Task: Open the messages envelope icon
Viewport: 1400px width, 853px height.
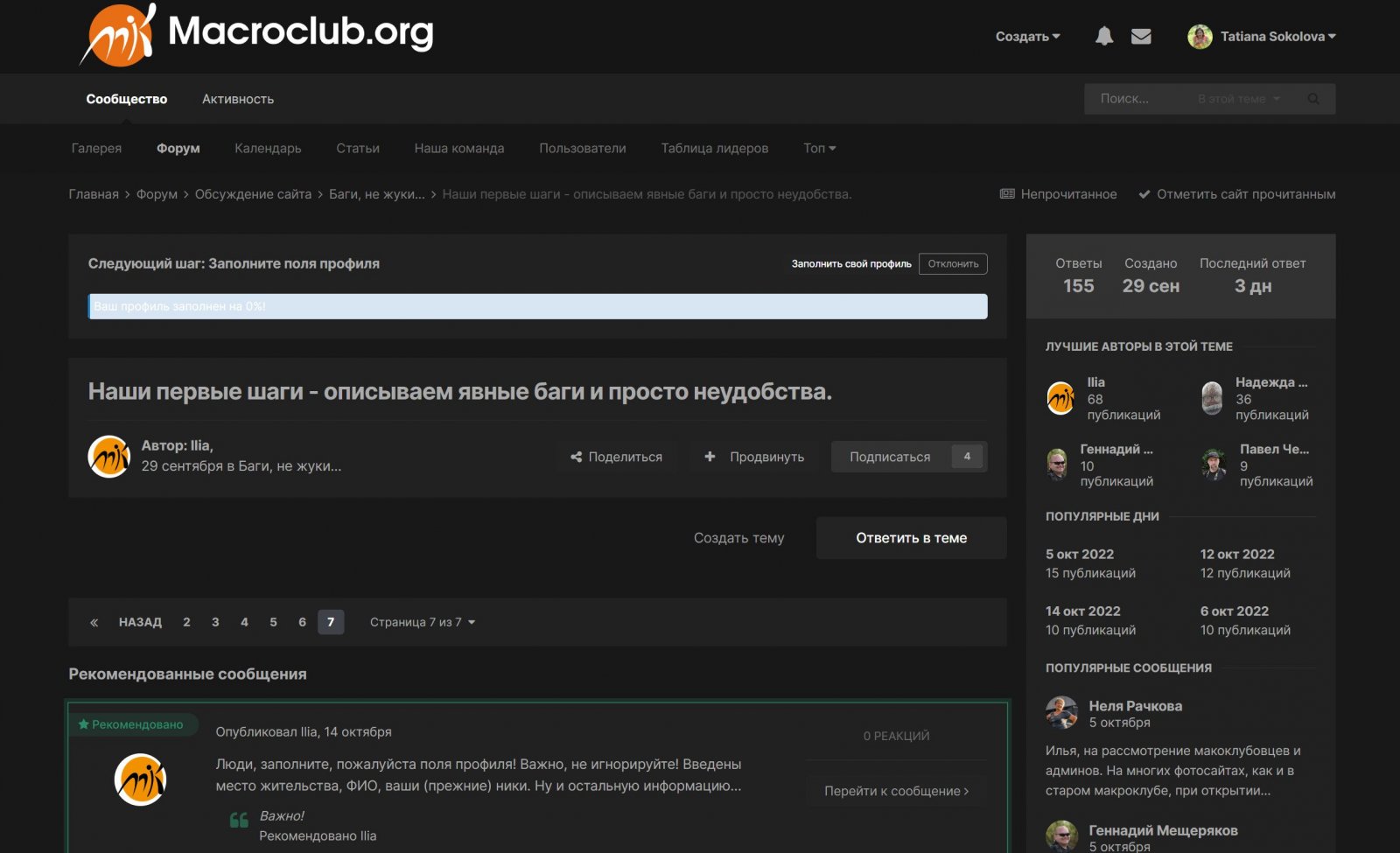Action: pyautogui.click(x=1141, y=36)
